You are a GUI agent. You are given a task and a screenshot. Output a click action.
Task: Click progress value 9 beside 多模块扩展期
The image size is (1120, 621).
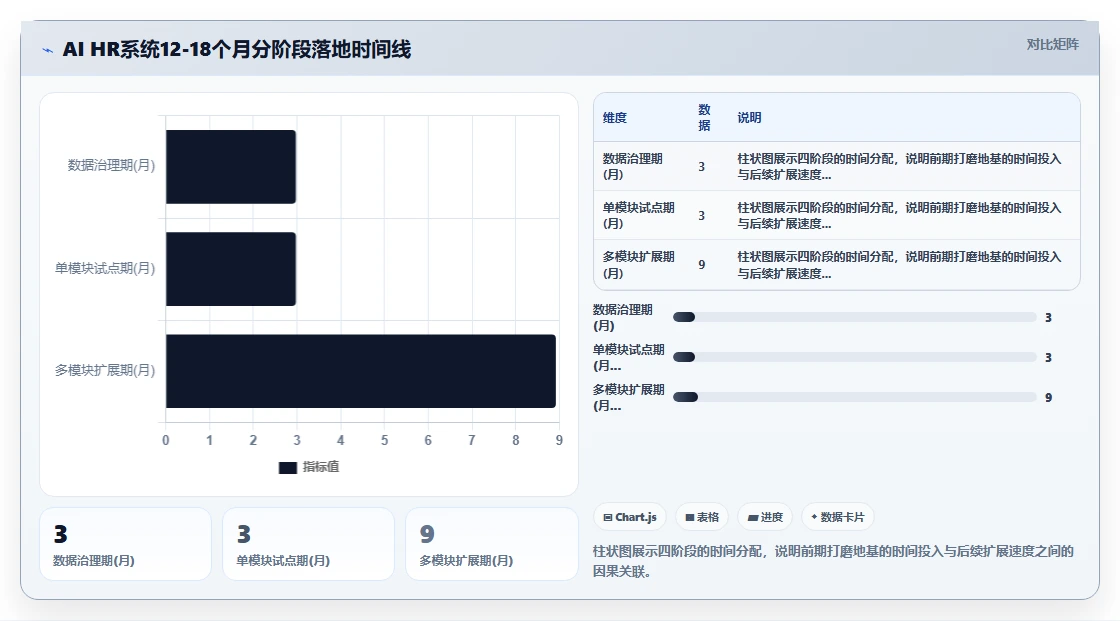click(1048, 397)
